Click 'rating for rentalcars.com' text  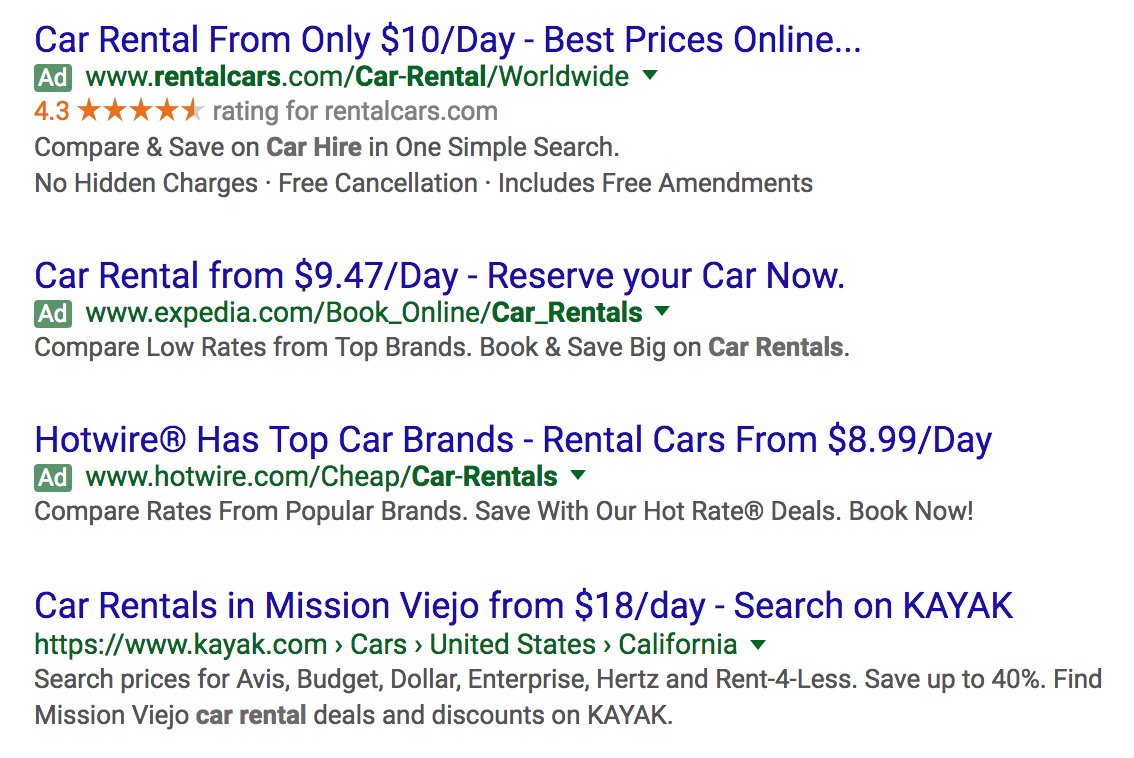(x=354, y=111)
